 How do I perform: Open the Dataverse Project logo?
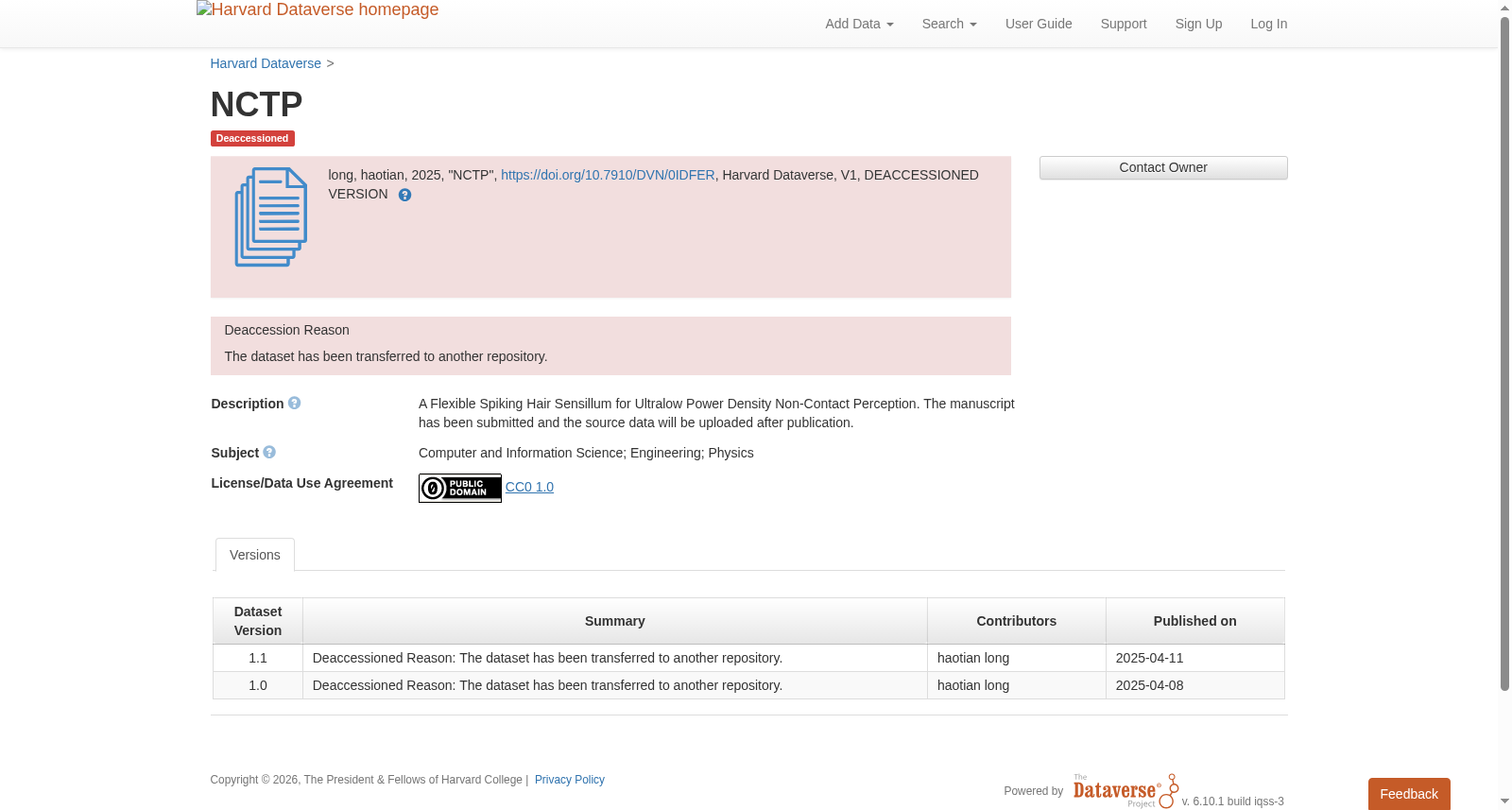[1125, 791]
